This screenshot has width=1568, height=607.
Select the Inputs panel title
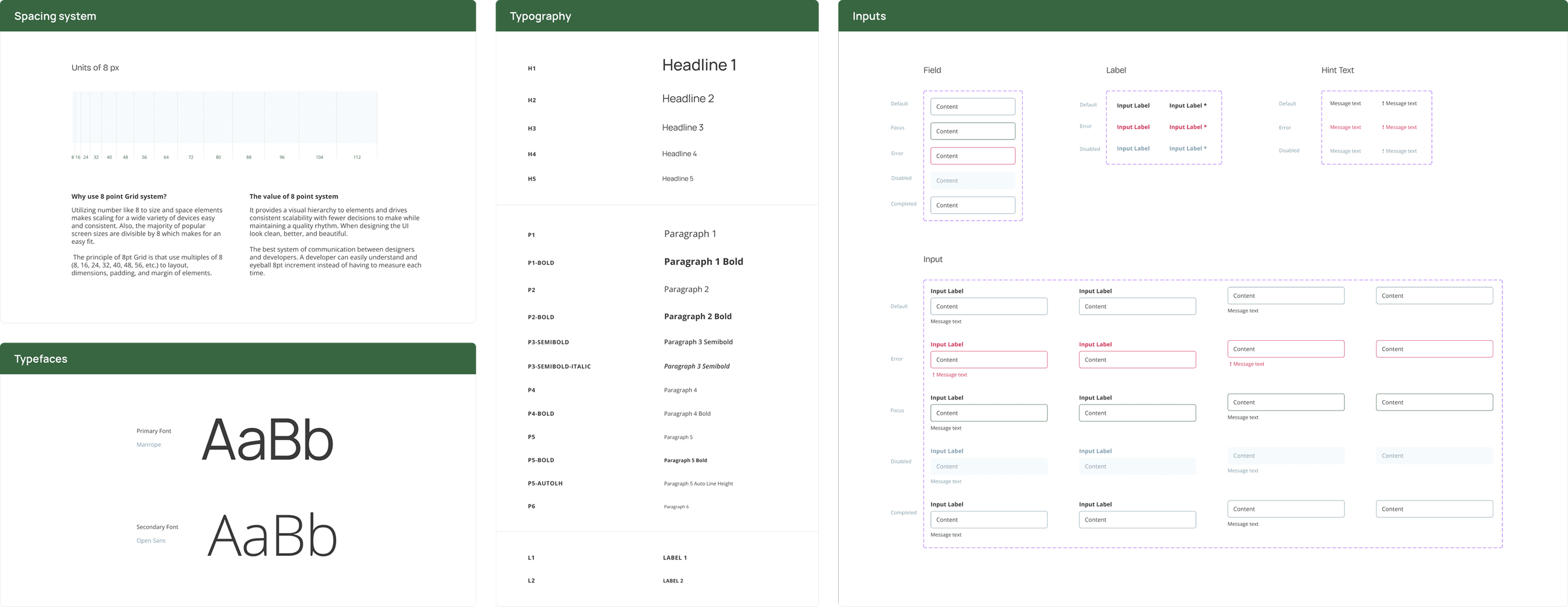point(869,16)
